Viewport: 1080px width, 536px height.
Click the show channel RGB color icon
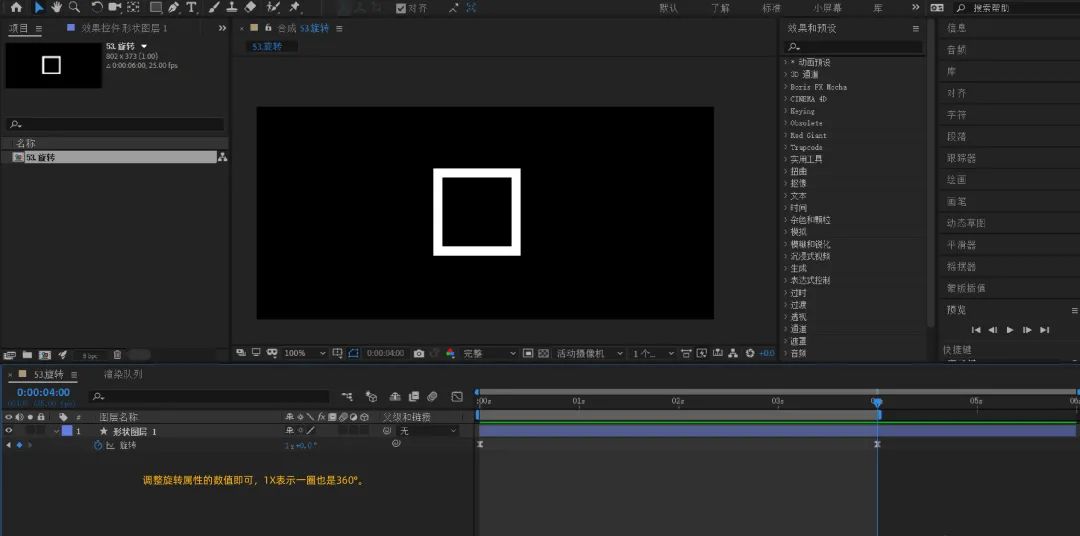(x=450, y=353)
